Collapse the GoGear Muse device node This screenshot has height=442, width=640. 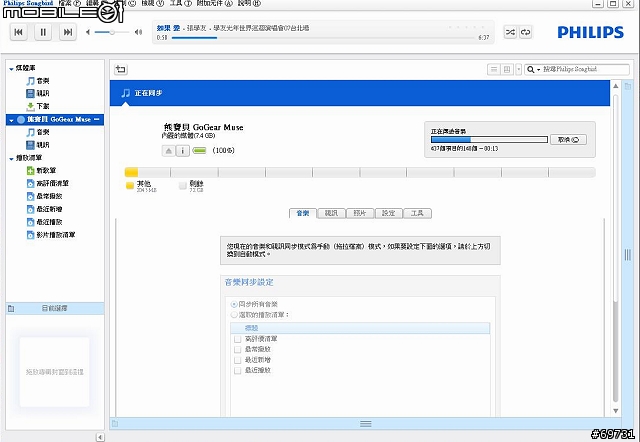(x=11, y=120)
